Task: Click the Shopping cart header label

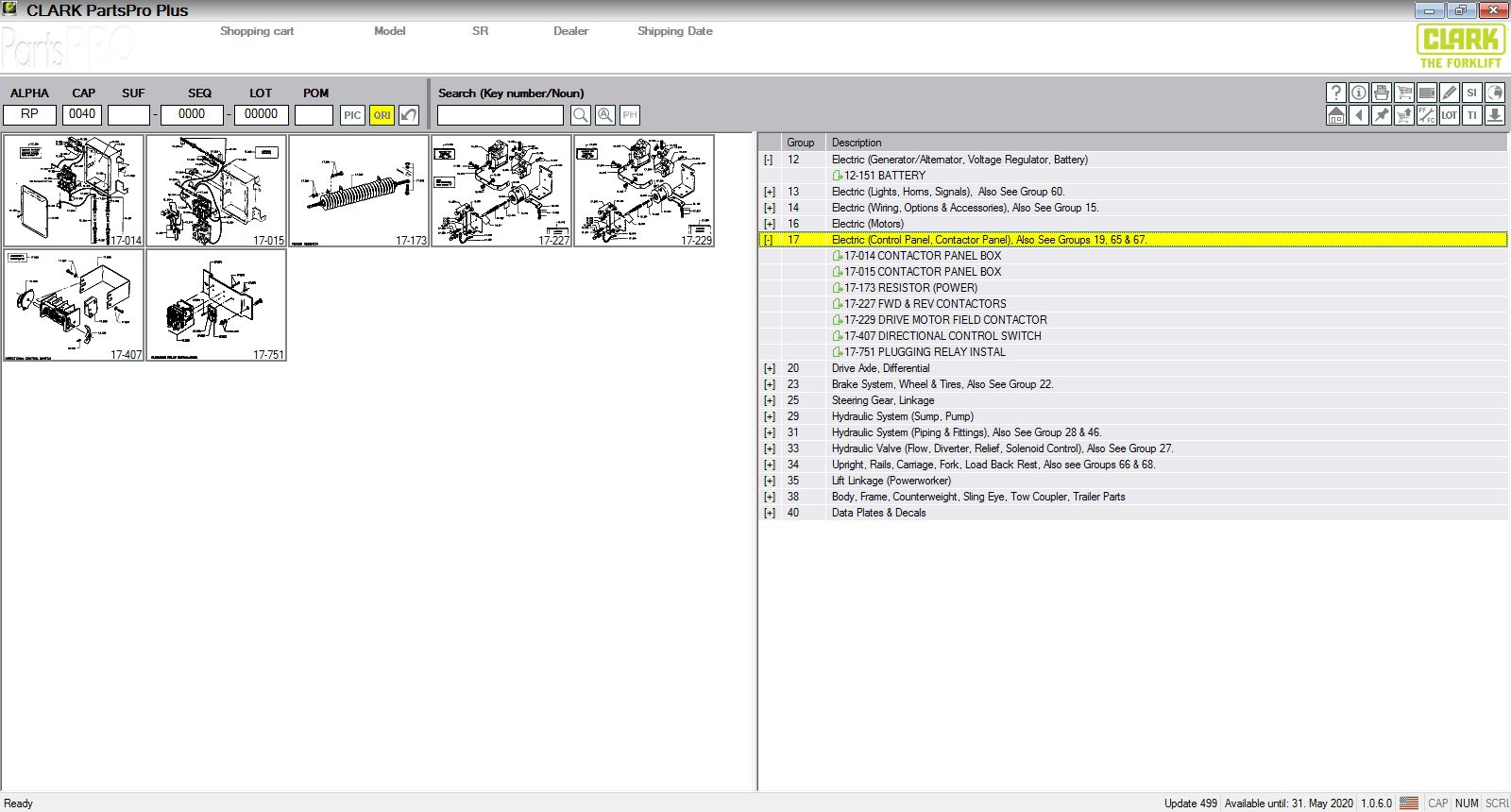Action: 257,31
